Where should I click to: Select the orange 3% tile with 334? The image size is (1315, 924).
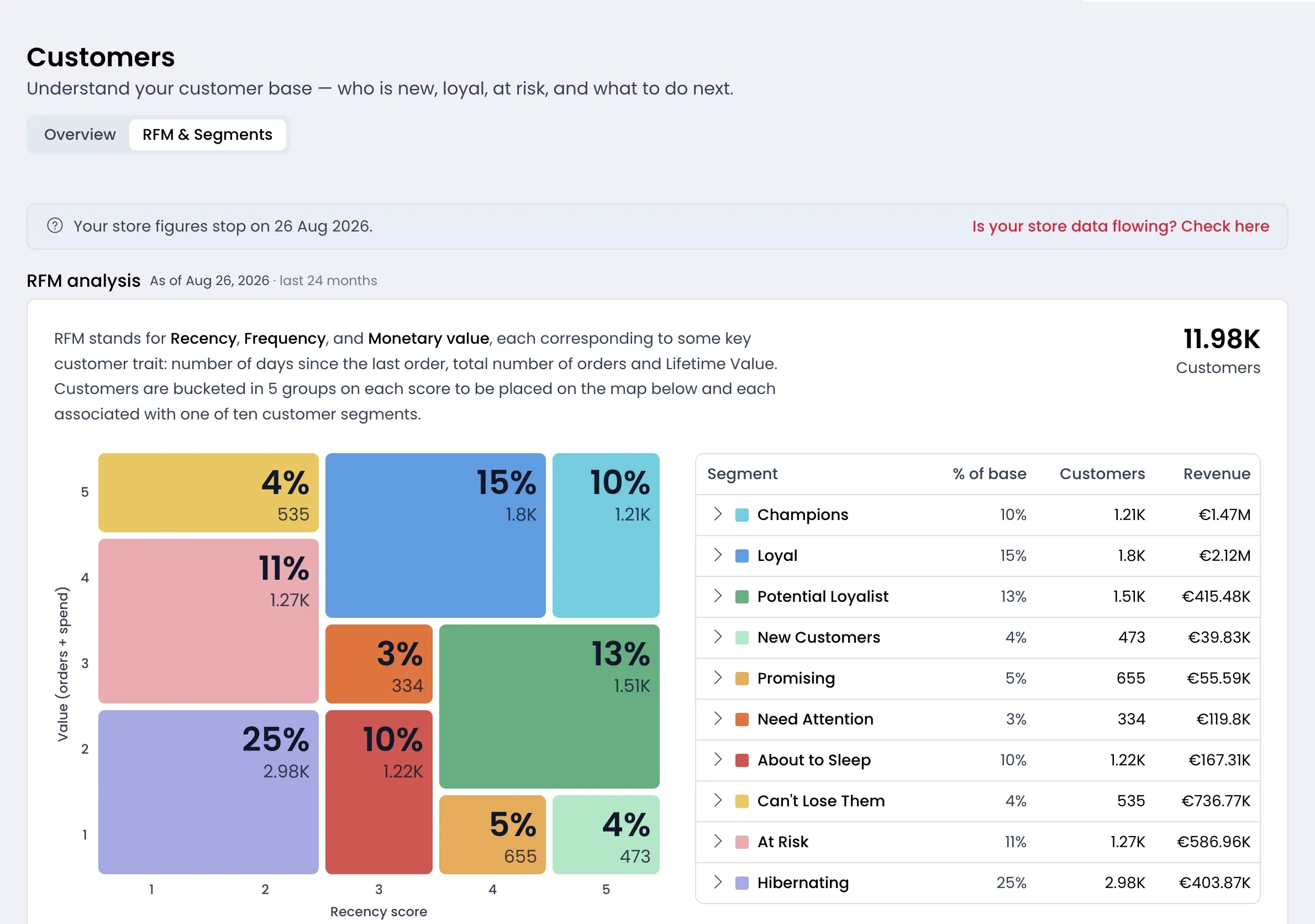click(378, 663)
